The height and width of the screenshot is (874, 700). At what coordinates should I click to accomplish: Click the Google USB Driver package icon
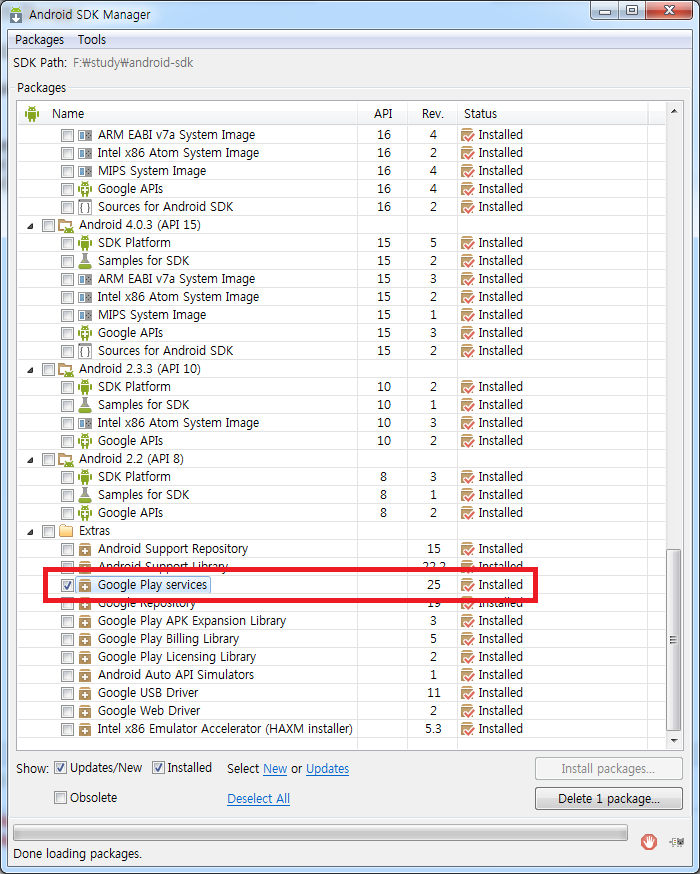85,693
